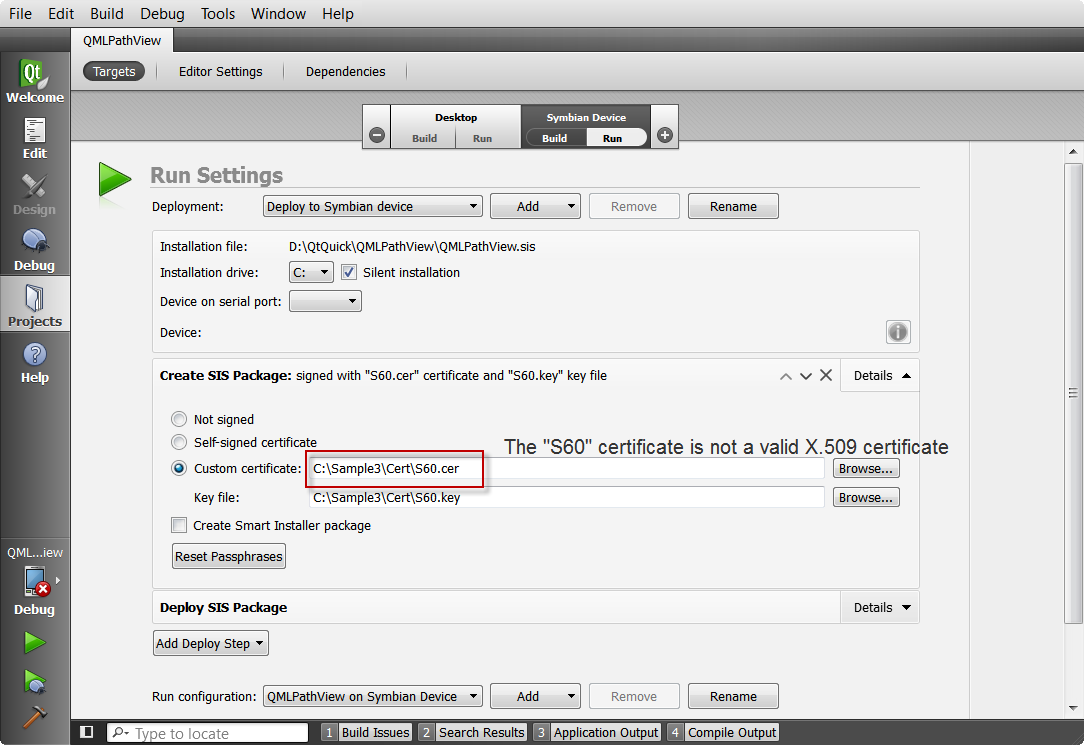Remove the Create SIS Package step
Screen dimensions: 1084x745
[825, 375]
